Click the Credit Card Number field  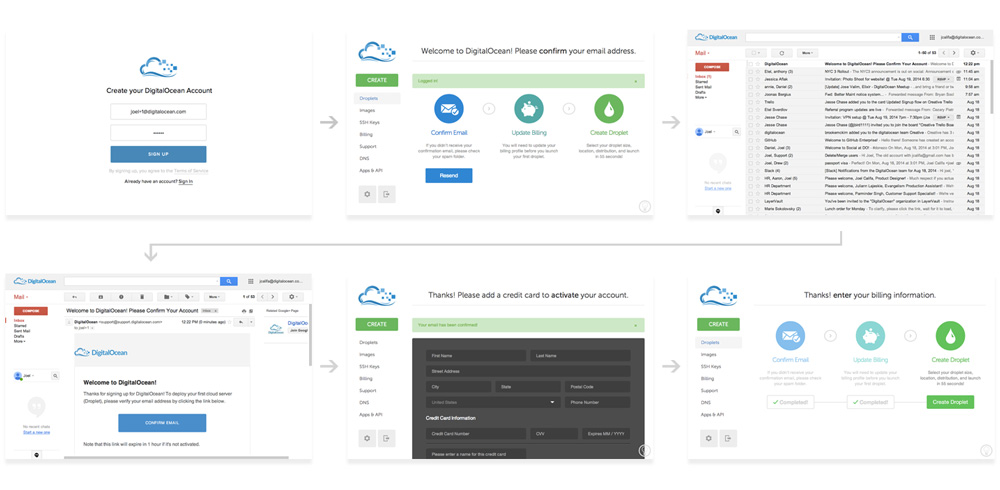[x=476, y=434]
